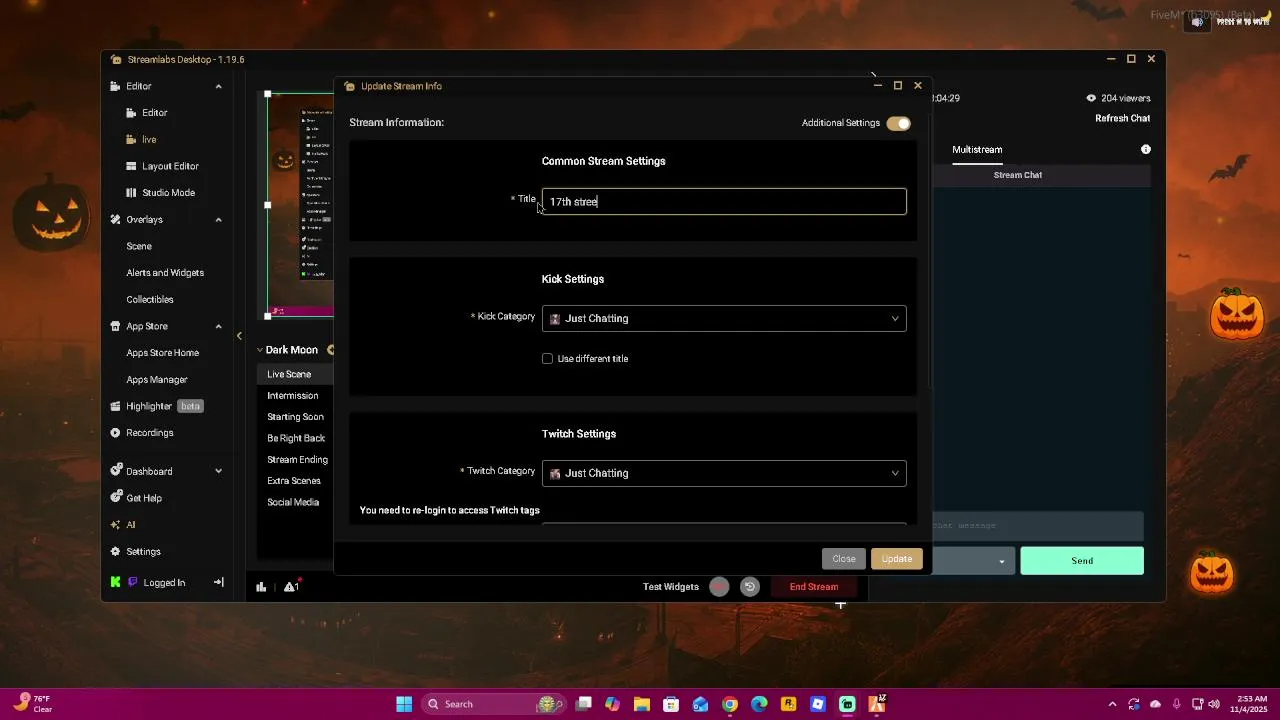Image resolution: width=1280 pixels, height=720 pixels.
Task: Open Google Chrome from the taskbar
Action: coord(730,704)
